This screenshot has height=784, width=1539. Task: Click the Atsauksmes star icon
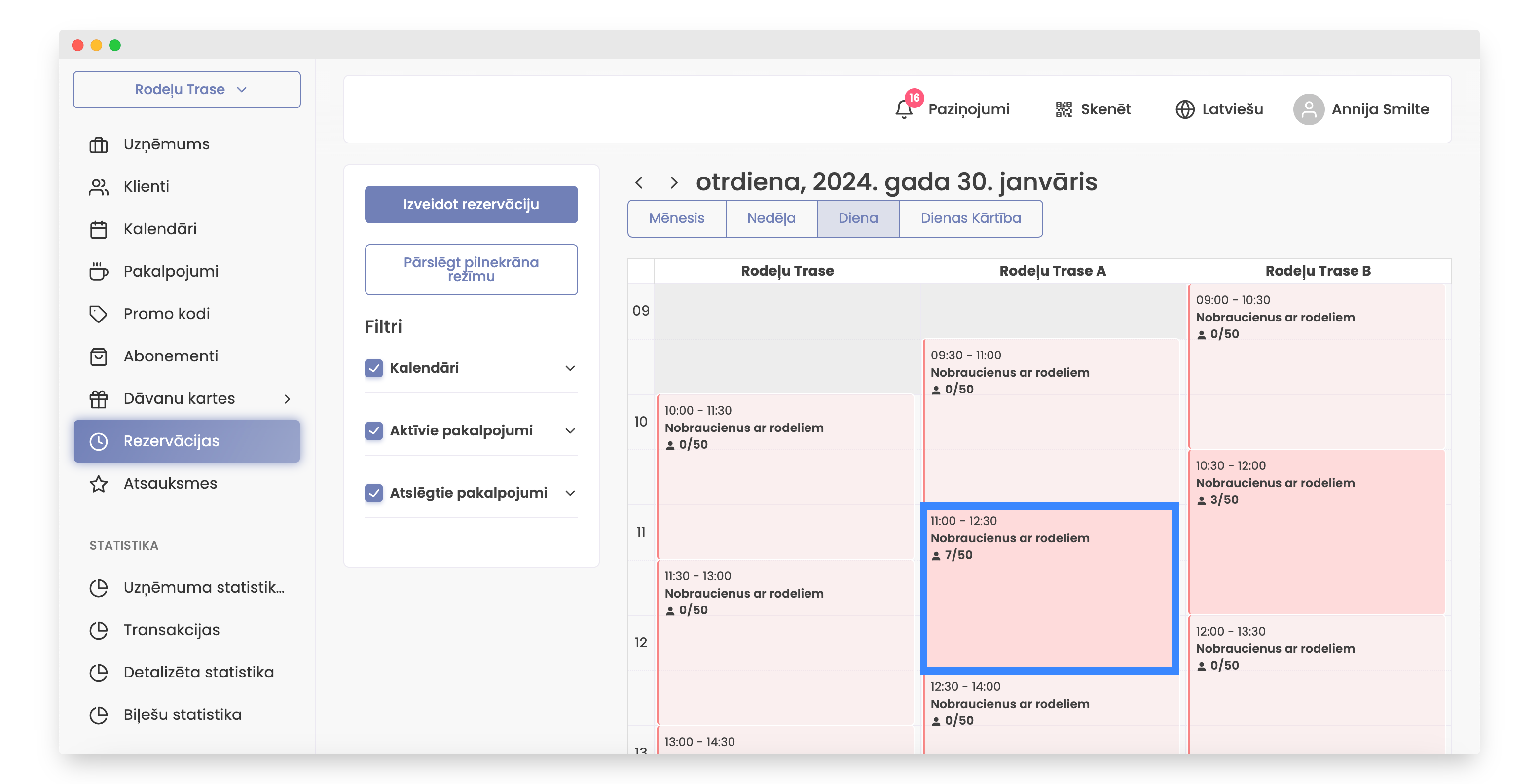[x=99, y=484]
